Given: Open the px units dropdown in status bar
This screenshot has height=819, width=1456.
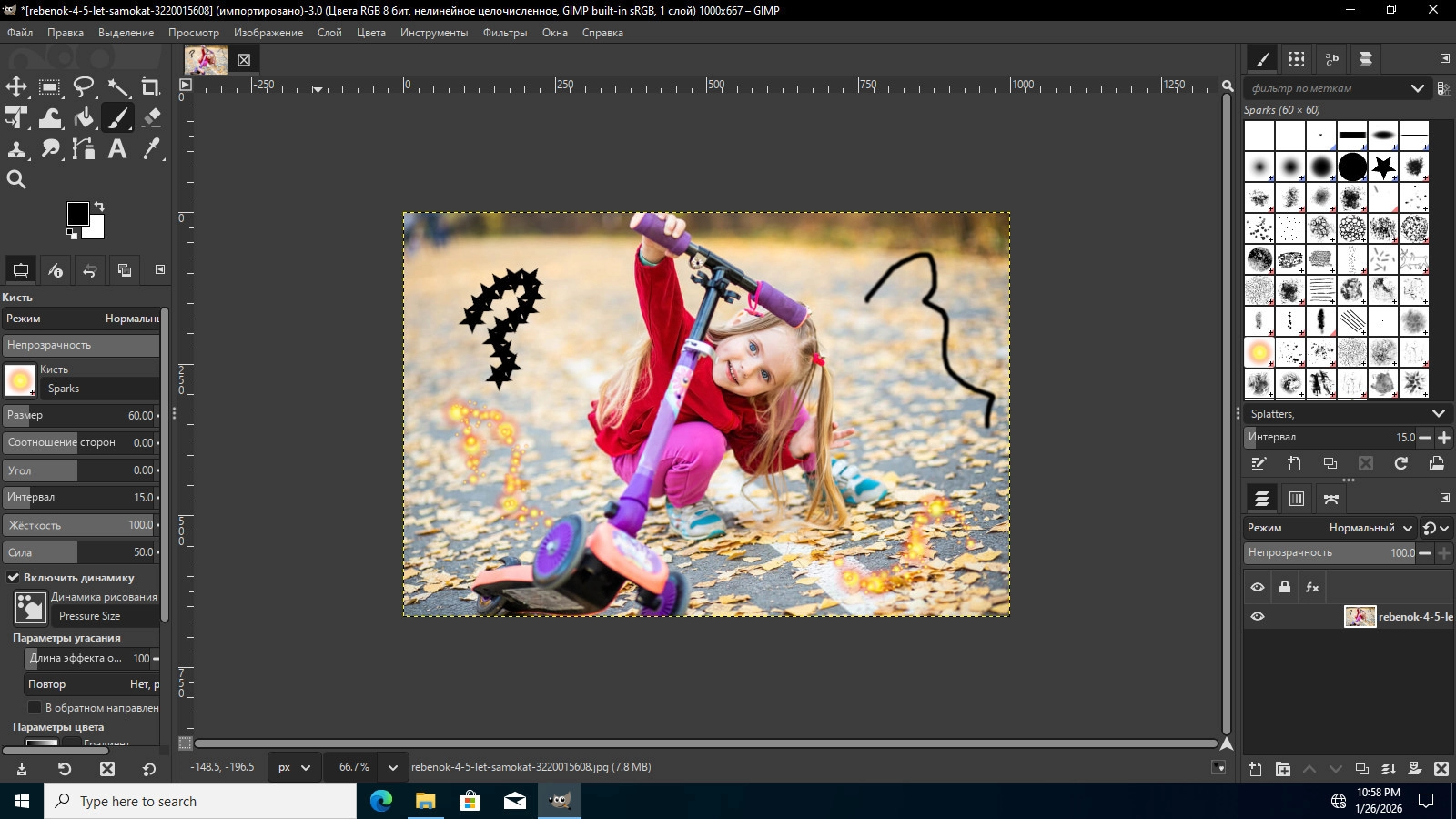Looking at the screenshot, I should 294,767.
